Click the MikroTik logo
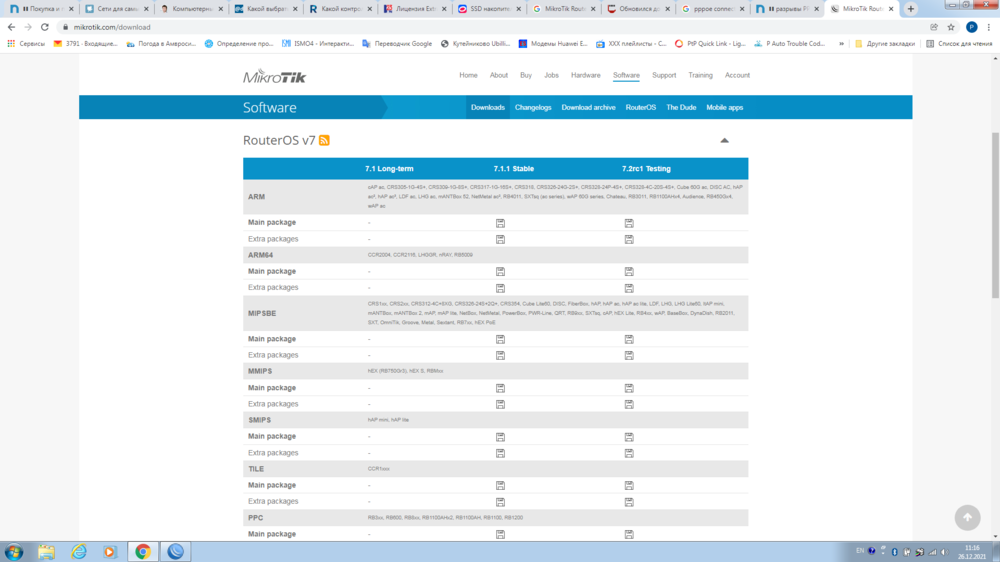Viewport: 1000px width, 562px height. [x=274, y=76]
